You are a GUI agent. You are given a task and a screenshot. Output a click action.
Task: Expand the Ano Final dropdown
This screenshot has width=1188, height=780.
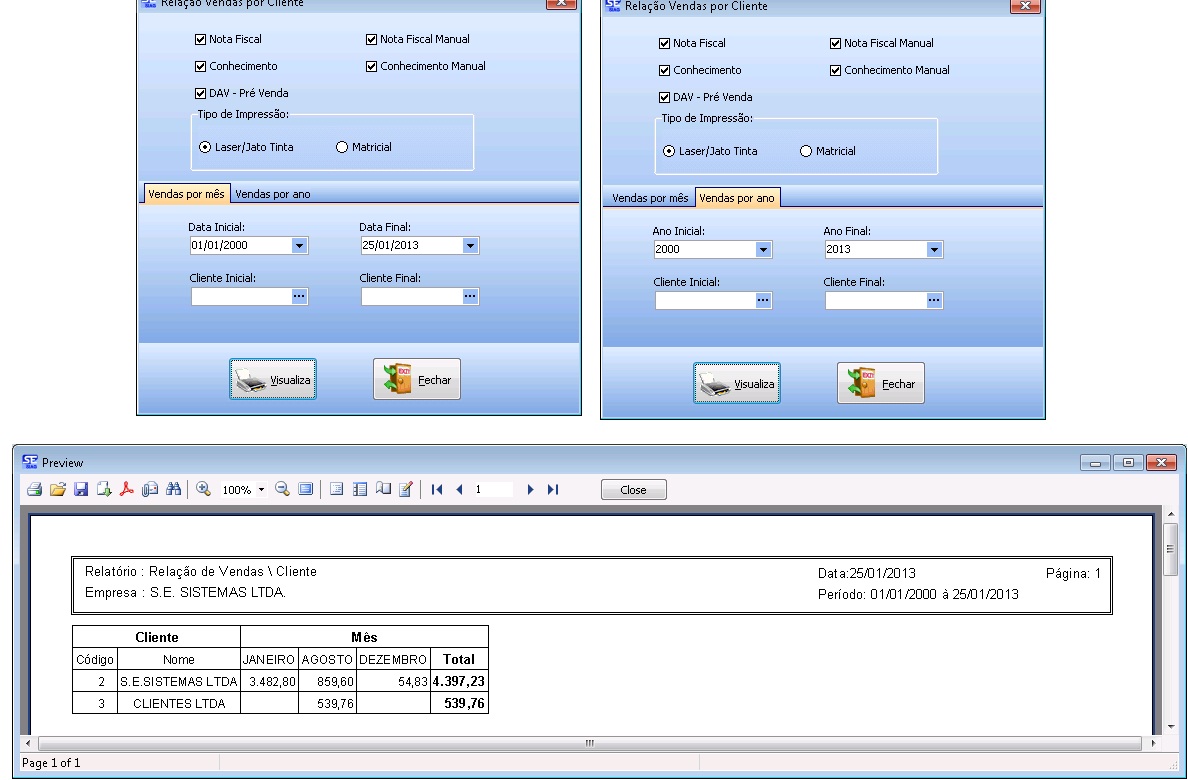pos(934,250)
